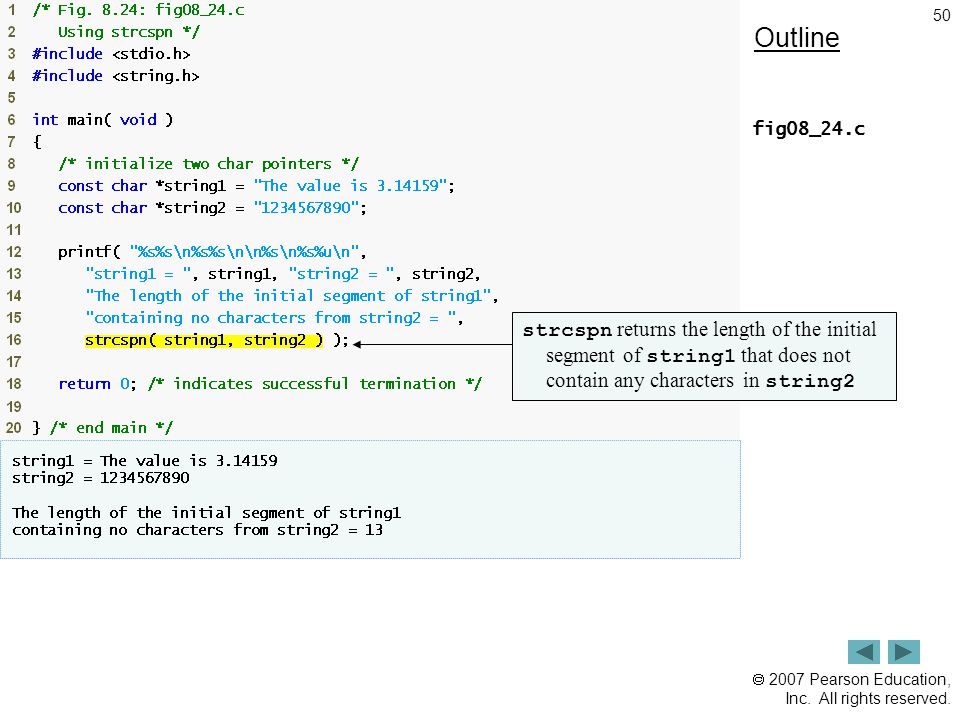Select the string2 declaration on line 10
Image resolution: width=960 pixels, height=720 pixels.
pos(212,208)
